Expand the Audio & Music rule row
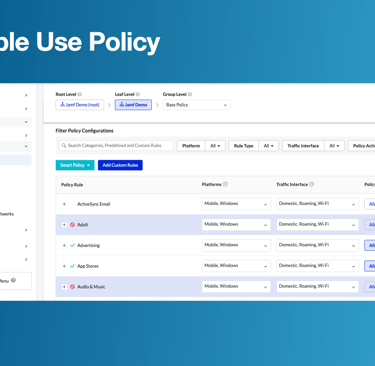This screenshot has height=366, width=375. coord(64,287)
